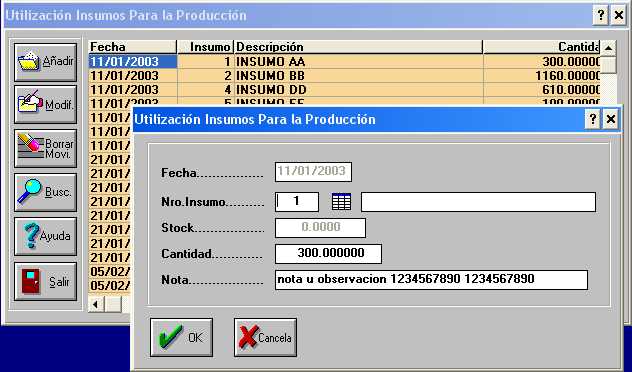
Task: Confirm with the OK green check button
Action: pyautogui.click(x=181, y=337)
